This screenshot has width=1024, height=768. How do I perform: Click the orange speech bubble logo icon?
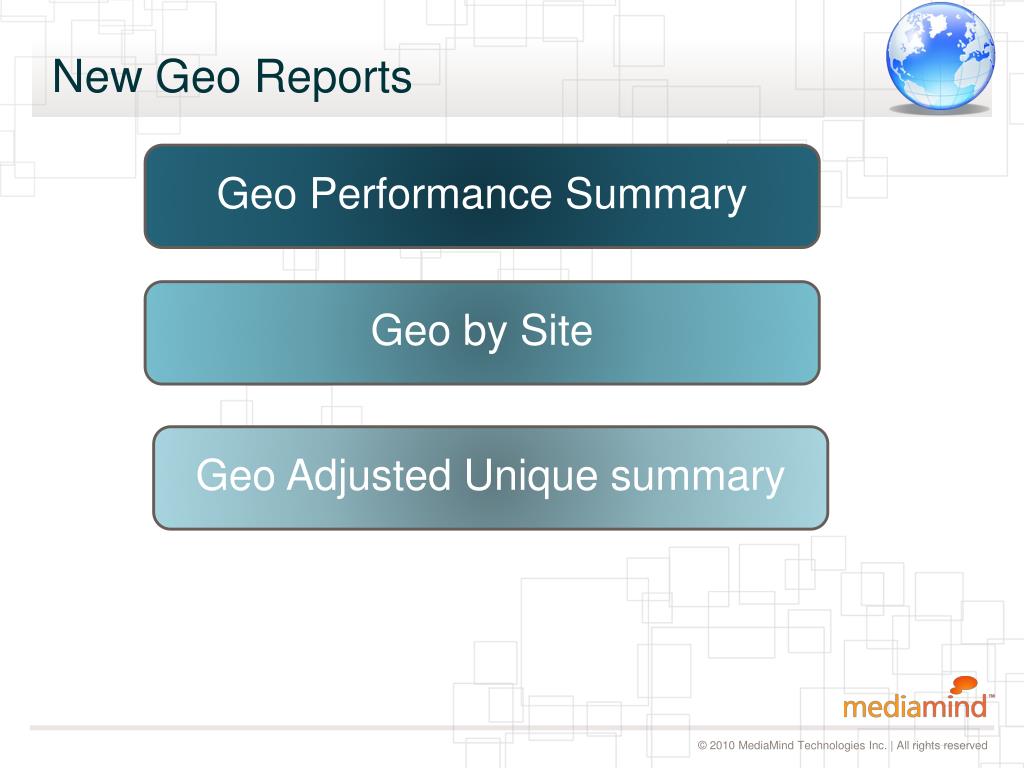[x=963, y=685]
